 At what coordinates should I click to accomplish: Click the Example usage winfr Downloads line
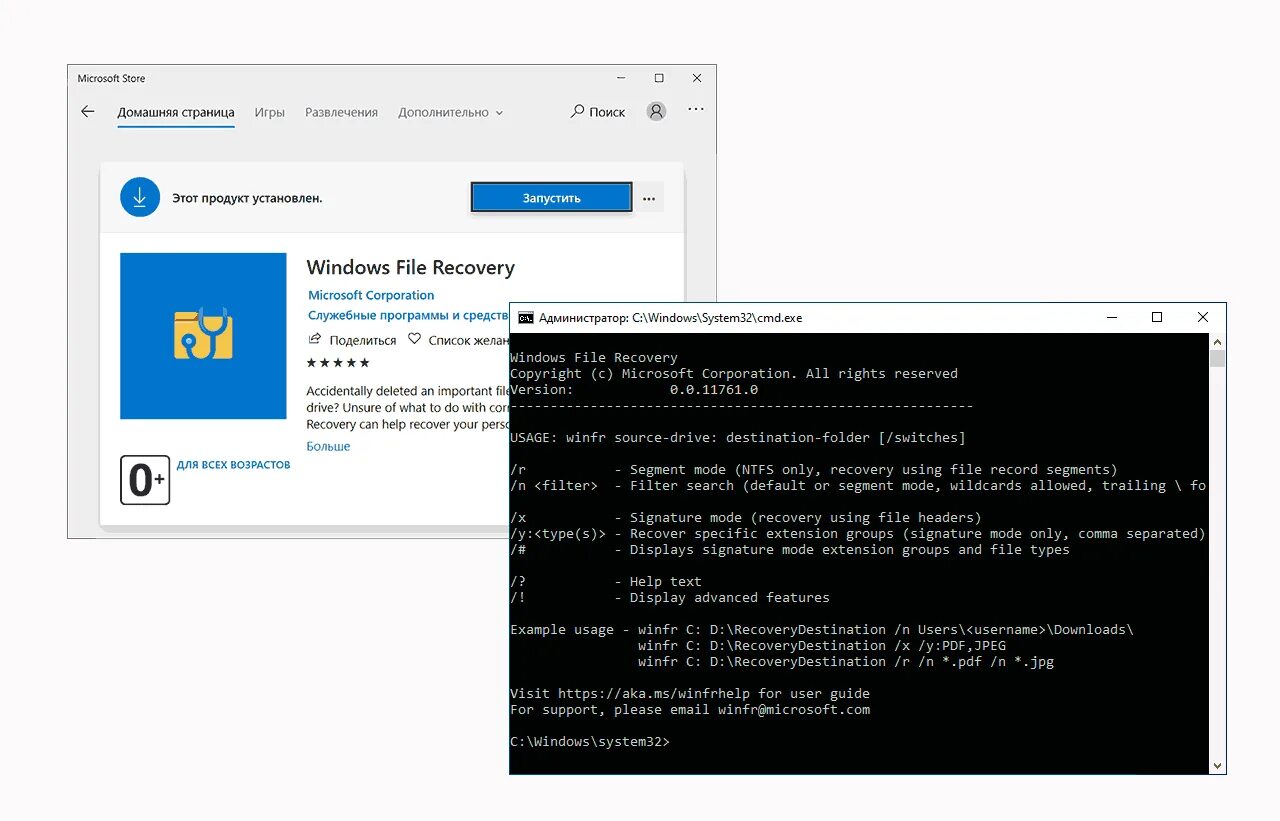click(x=822, y=630)
